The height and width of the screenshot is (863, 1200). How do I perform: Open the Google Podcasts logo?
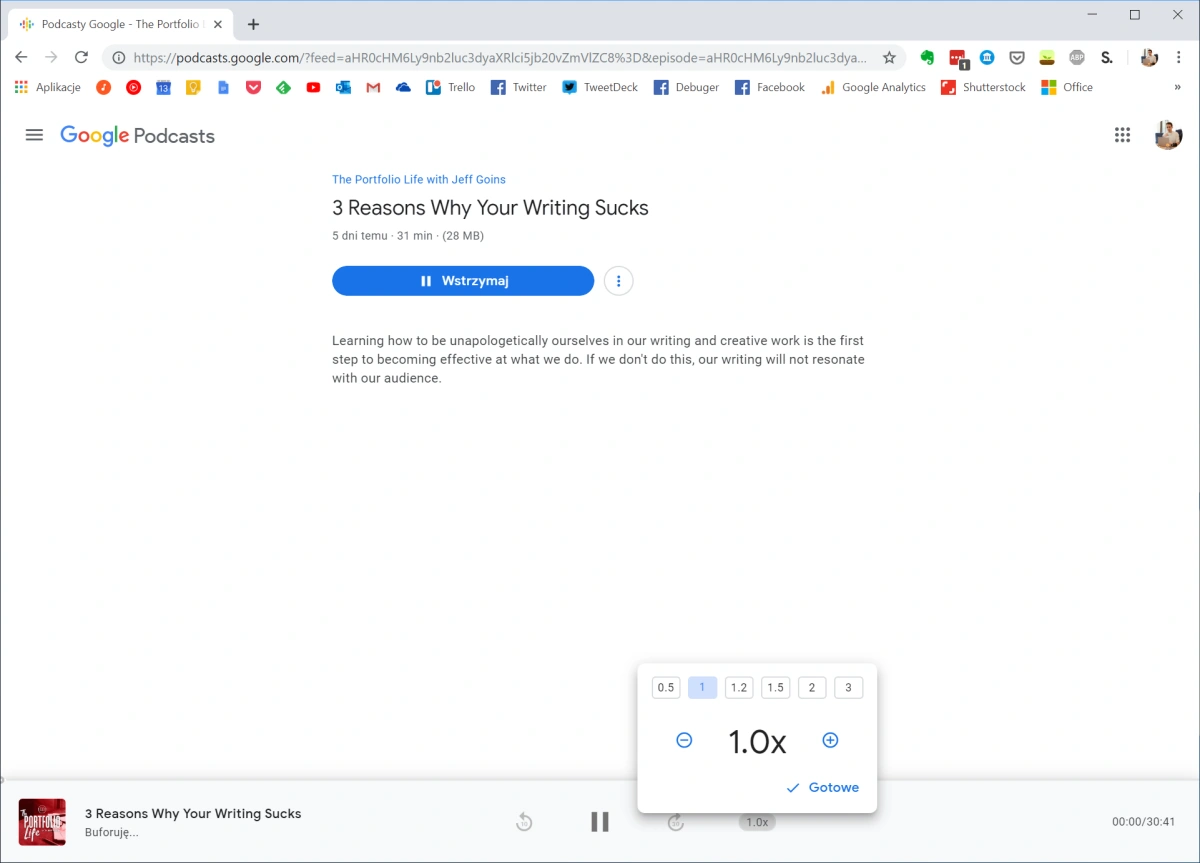tap(137, 136)
